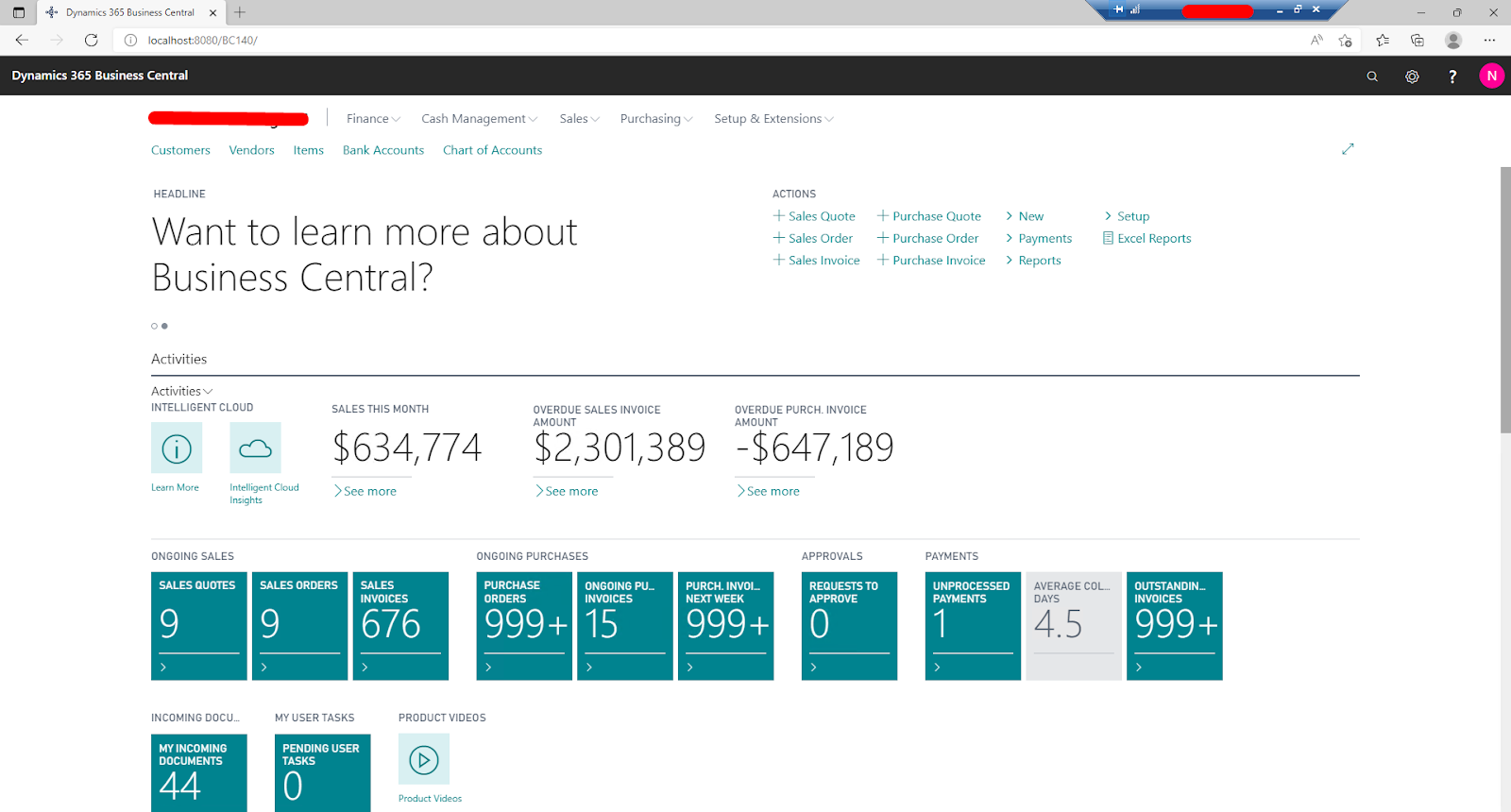Create a new Sales Order
This screenshot has width=1511, height=812.
(813, 238)
